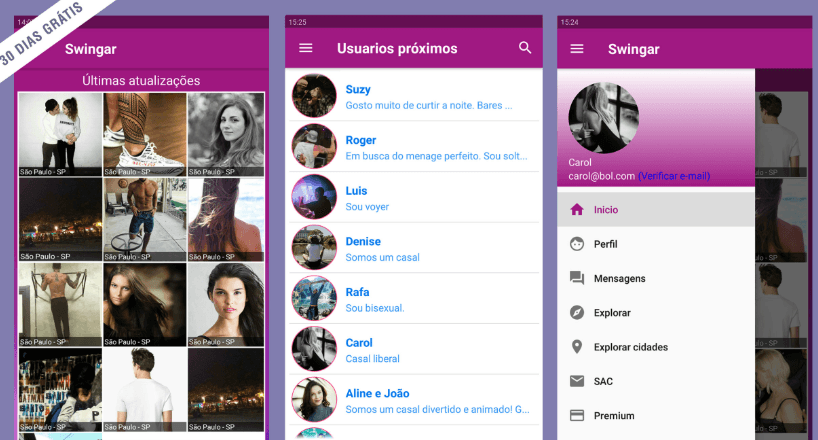Click 'Últimas atualizações' heading
818x440 pixels.
point(141,80)
